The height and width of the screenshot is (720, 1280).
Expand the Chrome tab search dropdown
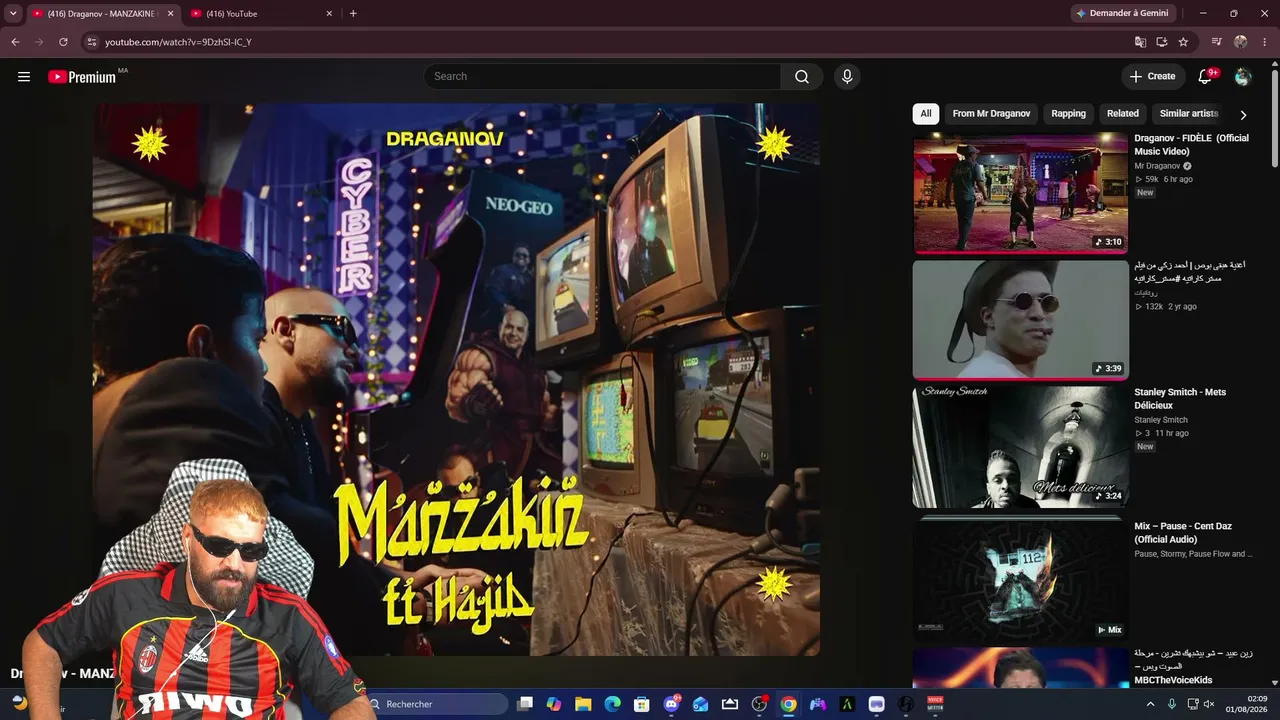(x=13, y=14)
